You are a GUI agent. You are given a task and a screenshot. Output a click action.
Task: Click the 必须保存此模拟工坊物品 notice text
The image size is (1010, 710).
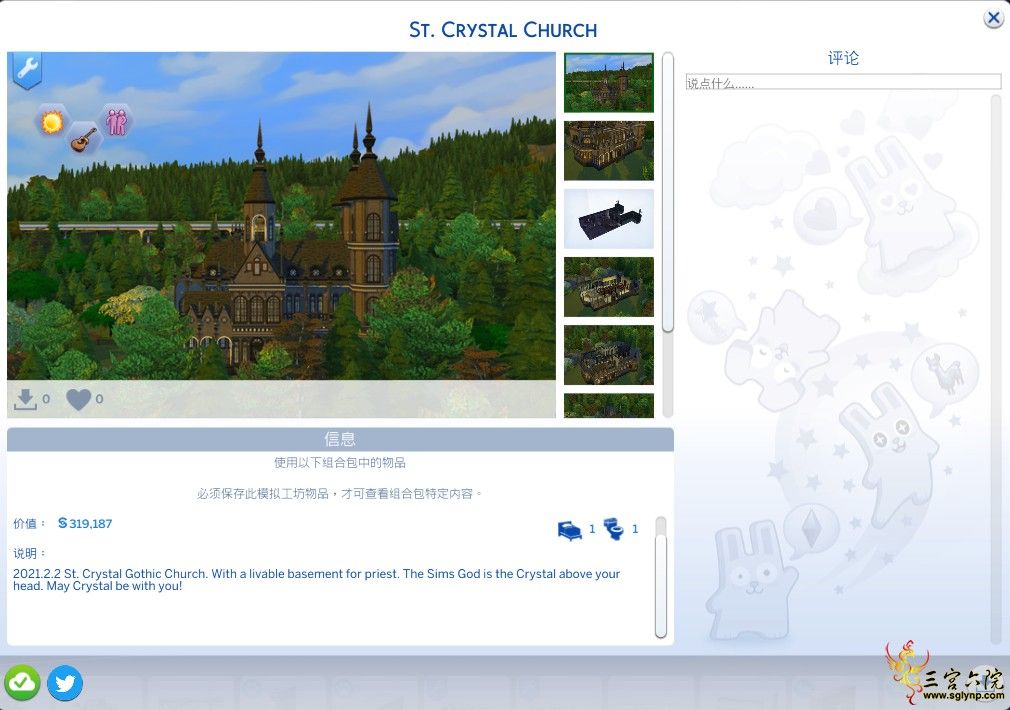(x=340, y=494)
